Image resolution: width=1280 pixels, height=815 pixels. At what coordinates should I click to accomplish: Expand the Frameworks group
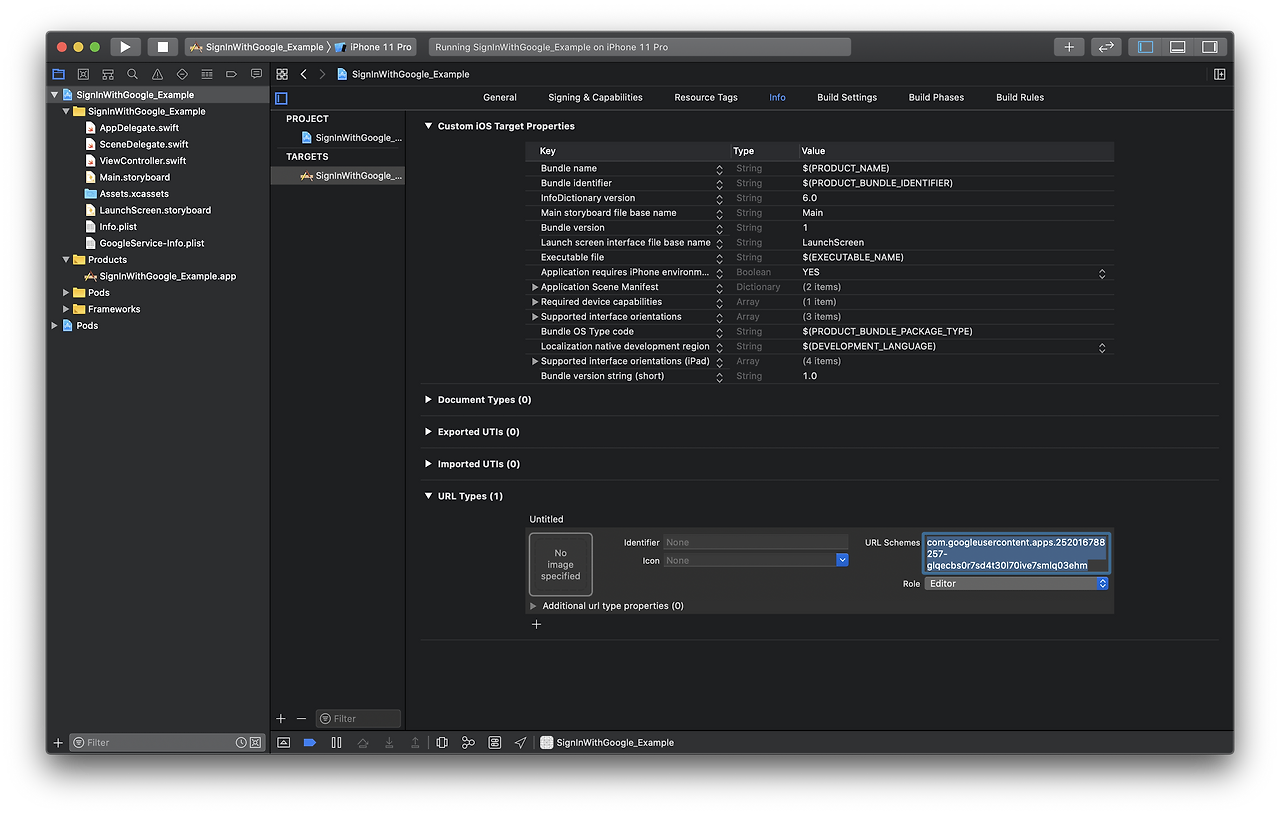click(x=66, y=309)
